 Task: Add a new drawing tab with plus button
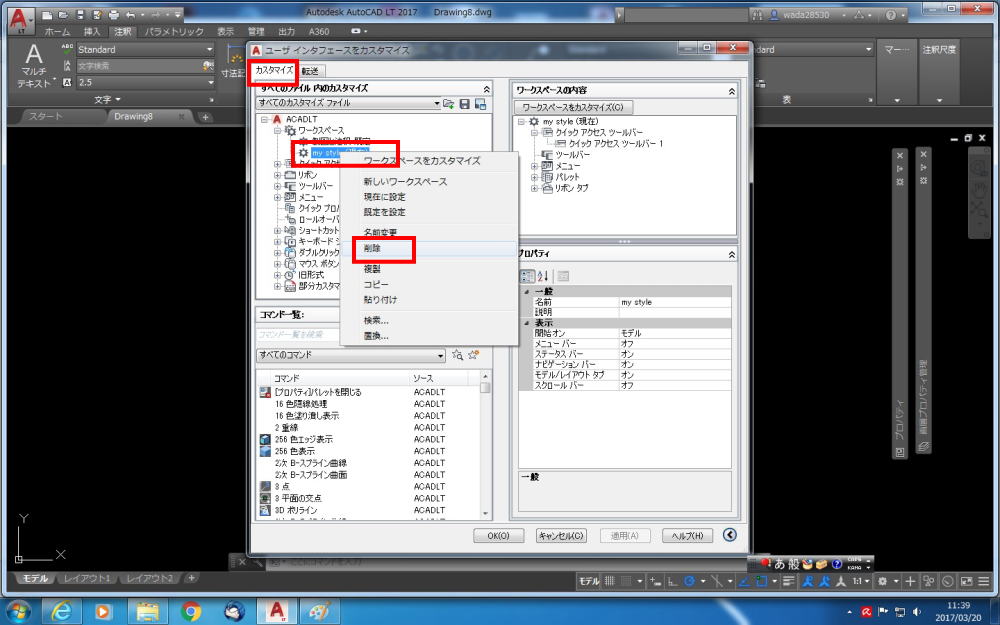point(205,117)
